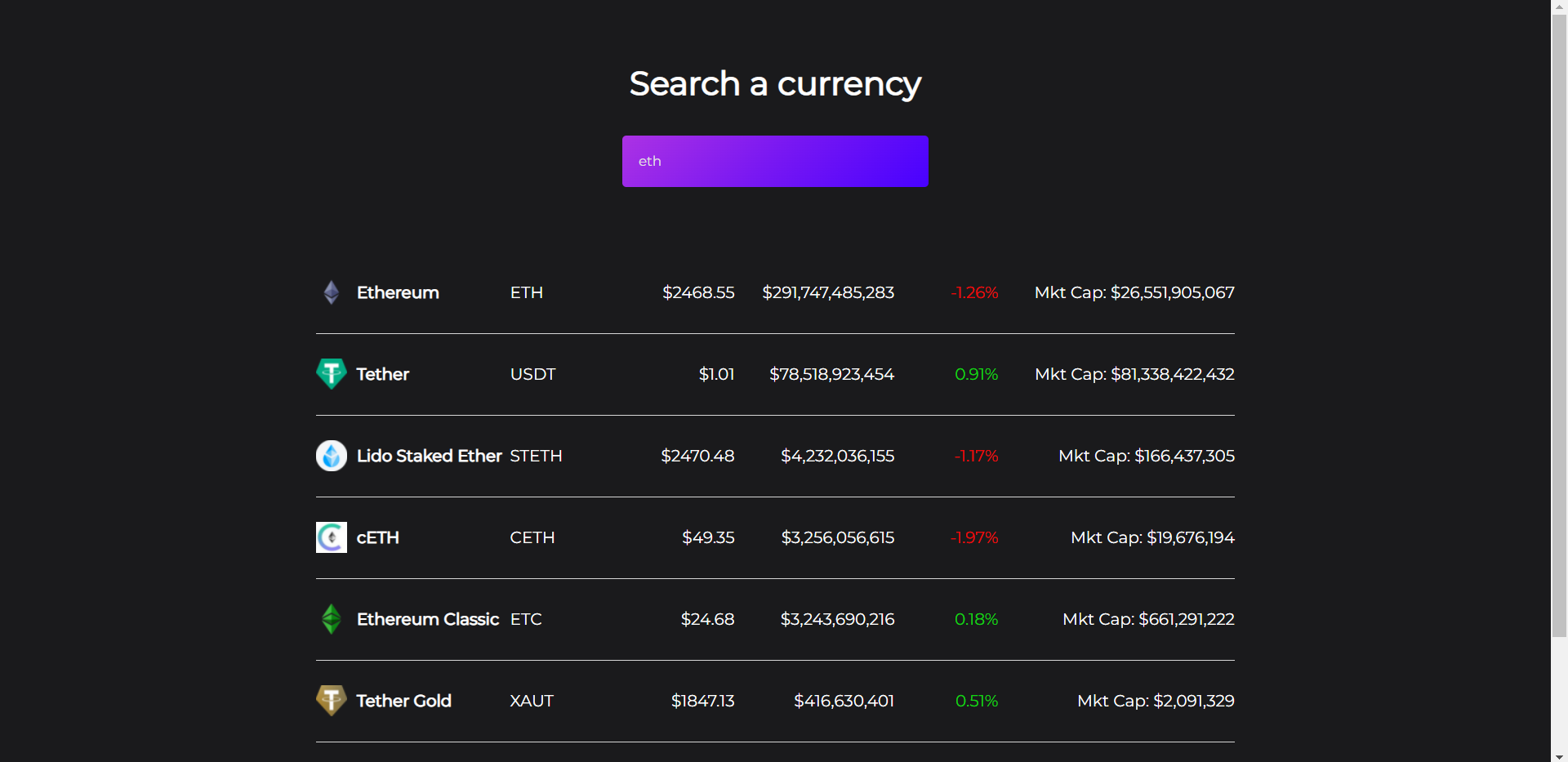Click the scrollbar down arrow

click(x=1558, y=755)
